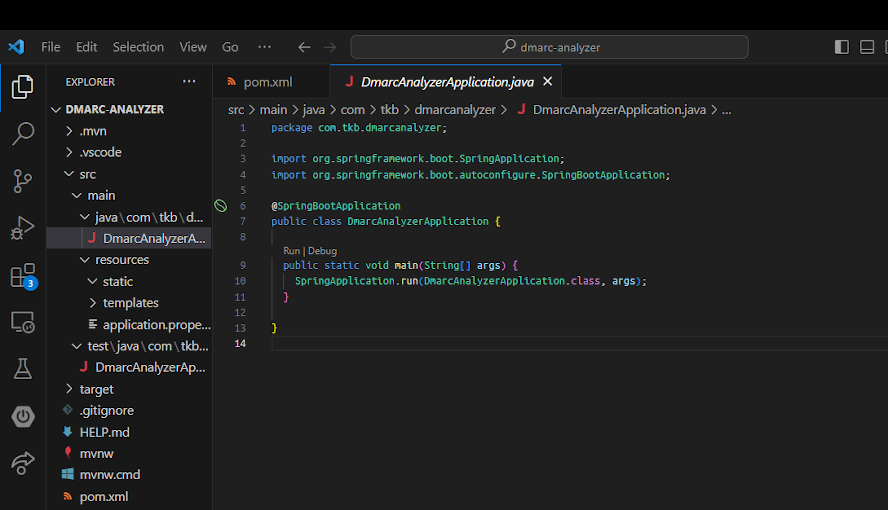Close the DmarcAnalyzerApplication.java tab
The width and height of the screenshot is (888, 510).
tap(547, 82)
